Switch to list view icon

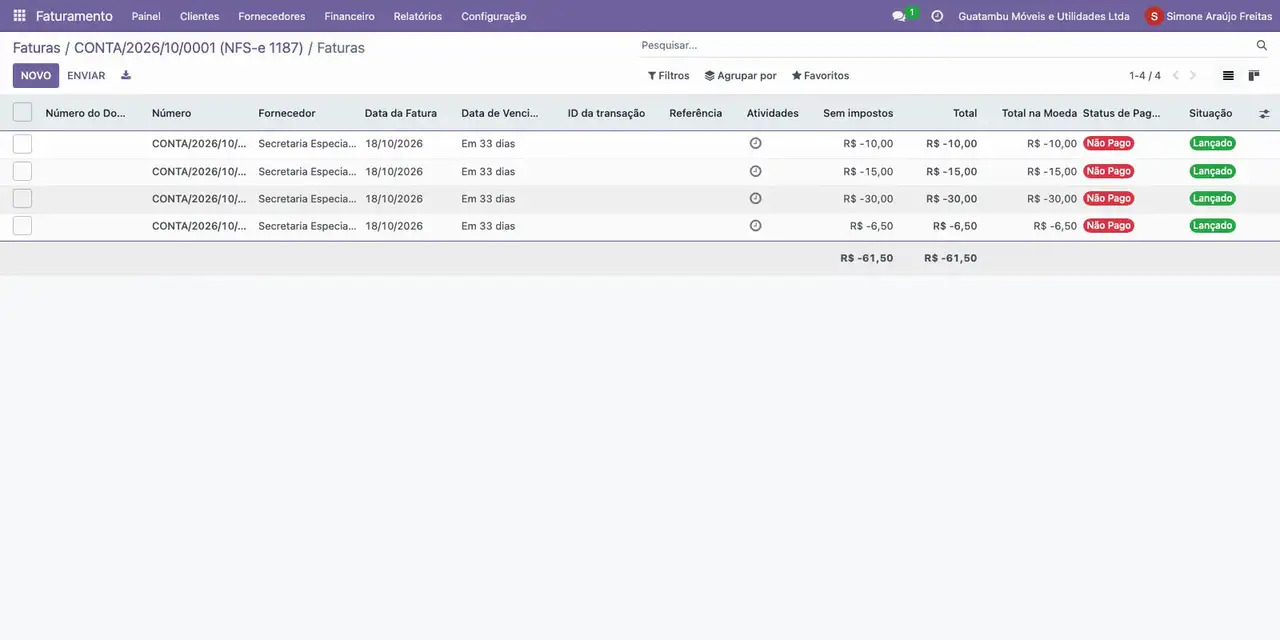point(1228,76)
